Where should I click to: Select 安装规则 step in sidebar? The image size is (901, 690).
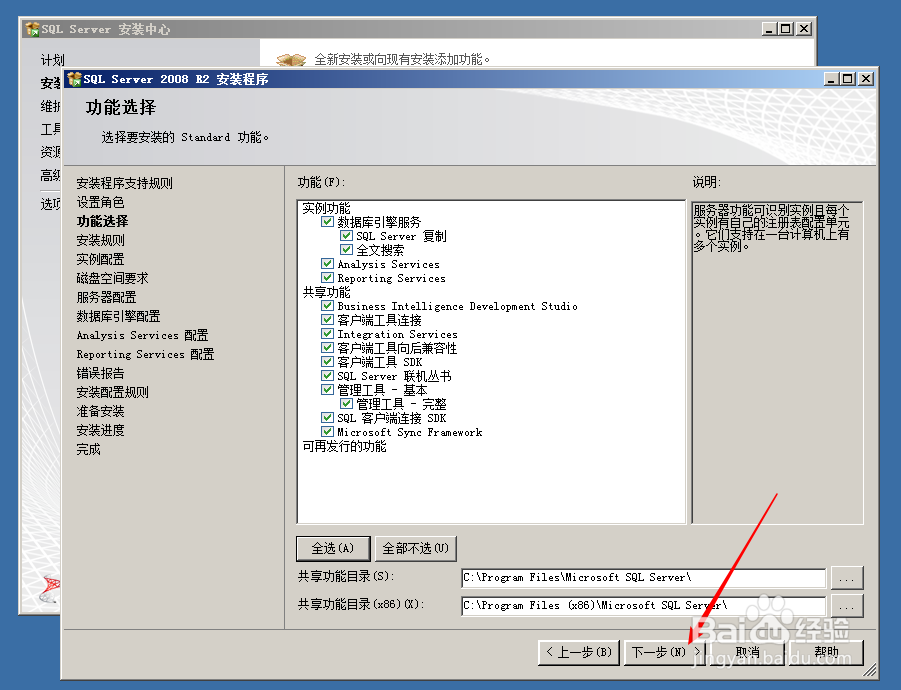[x=100, y=240]
